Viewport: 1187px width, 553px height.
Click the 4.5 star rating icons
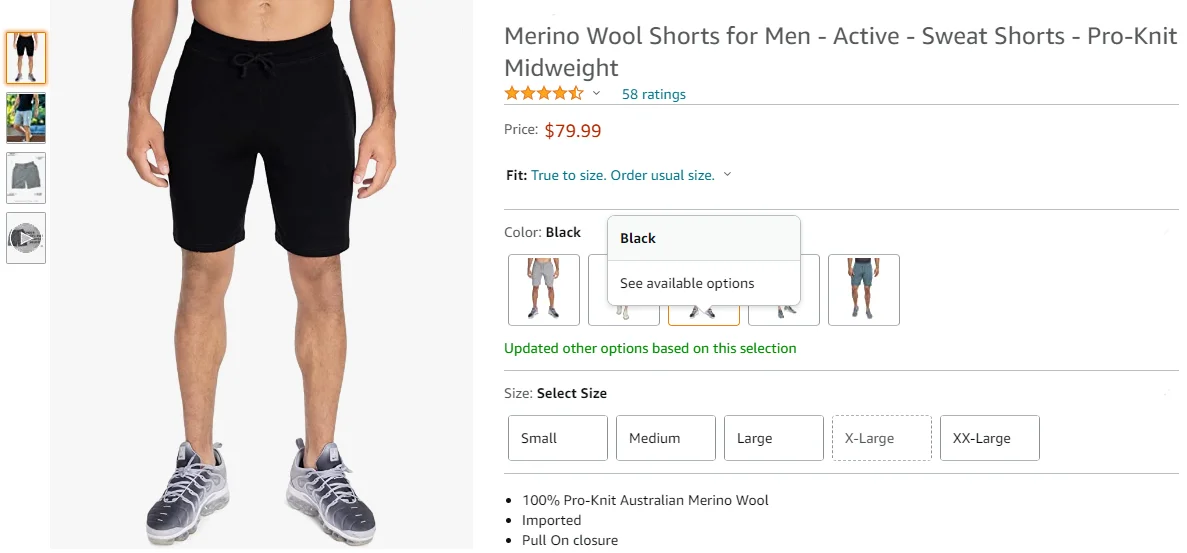543,94
